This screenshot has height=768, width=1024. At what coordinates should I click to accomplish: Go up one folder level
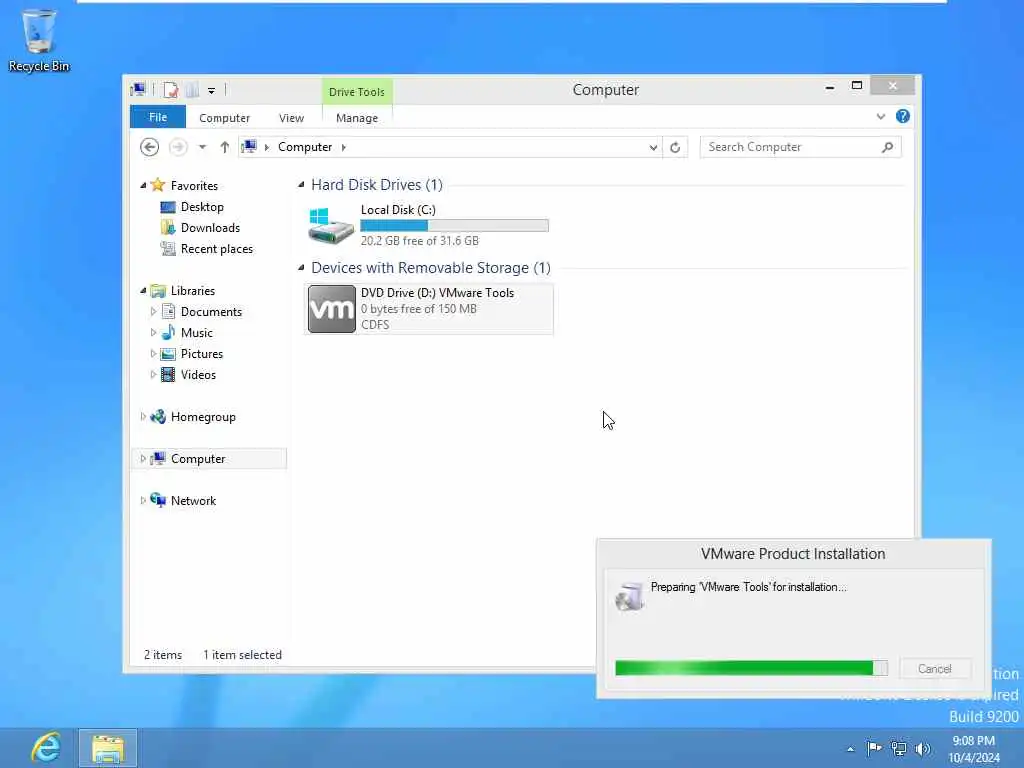pos(225,147)
